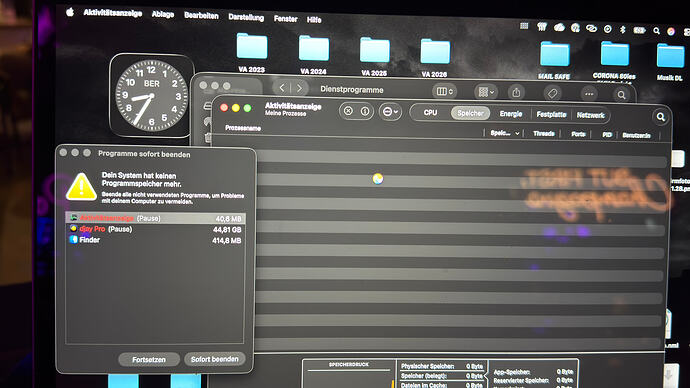Click the search icon in Aktivitätsanzeige toolbar
The height and width of the screenshot is (388, 690).
(661, 117)
